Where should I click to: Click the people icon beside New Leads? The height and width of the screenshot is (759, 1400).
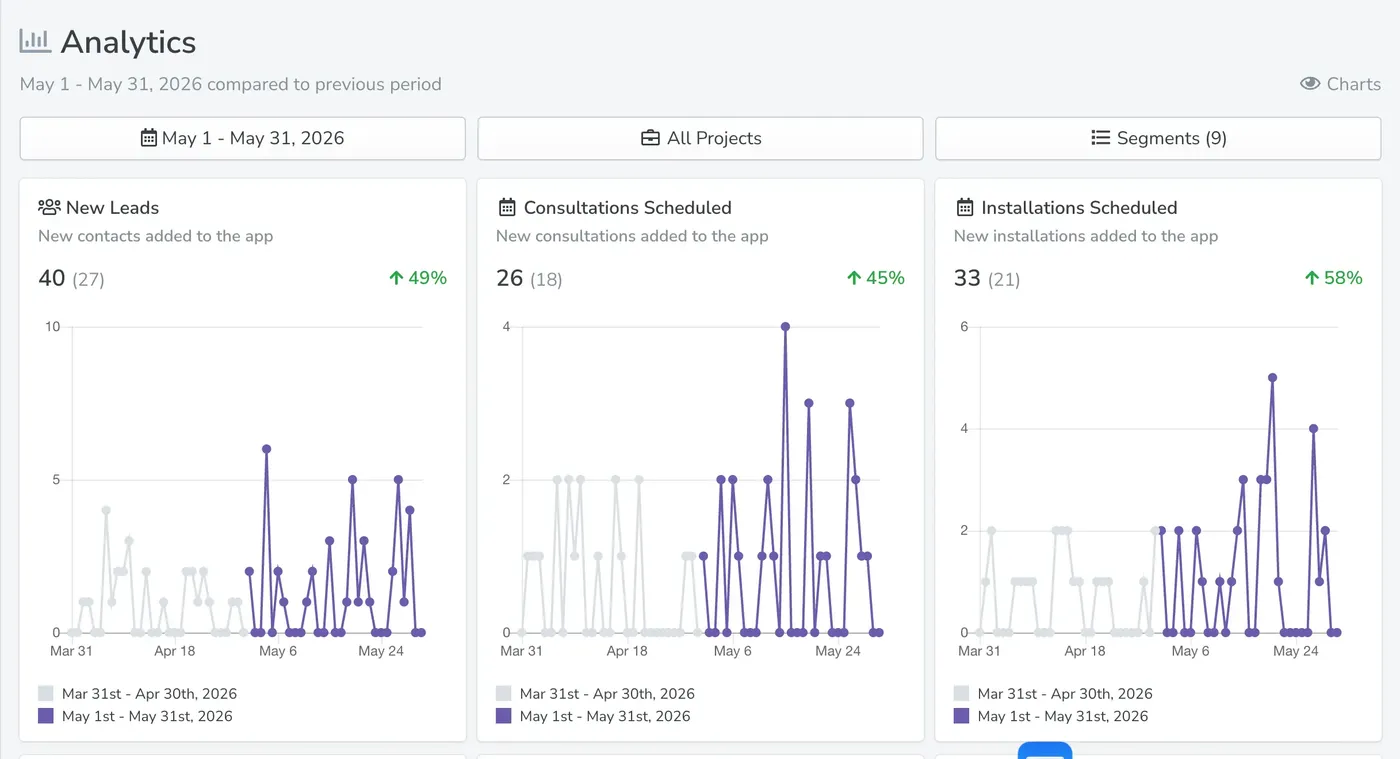pyautogui.click(x=49, y=207)
